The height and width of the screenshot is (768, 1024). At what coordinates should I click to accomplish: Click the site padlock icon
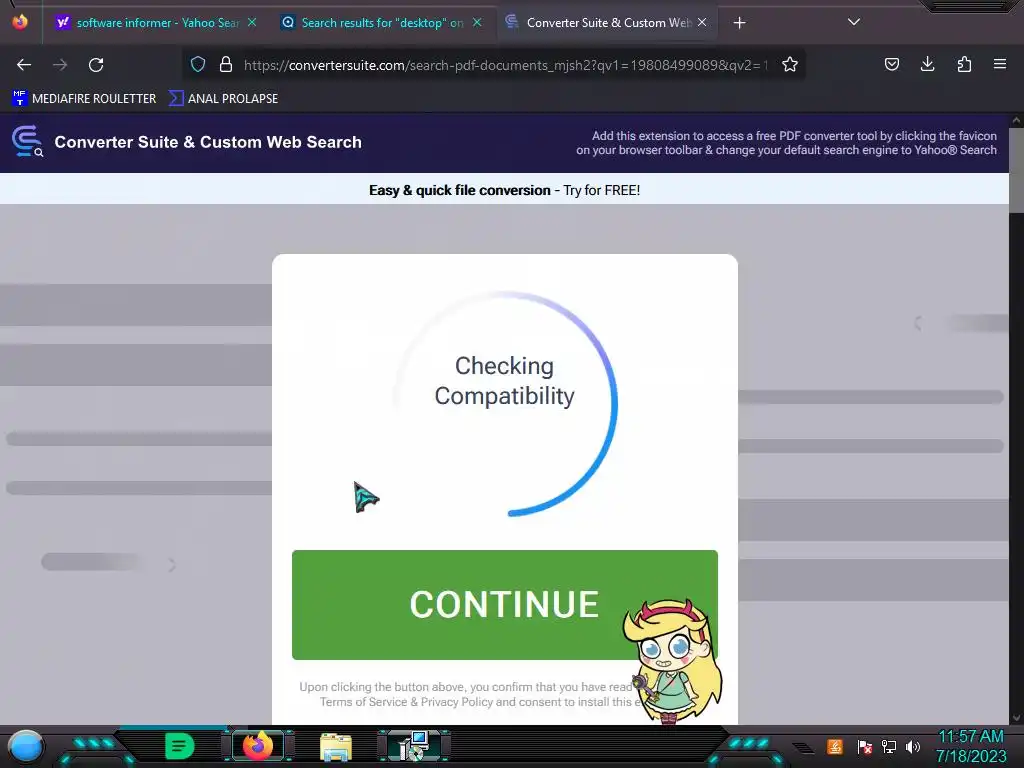[226, 64]
